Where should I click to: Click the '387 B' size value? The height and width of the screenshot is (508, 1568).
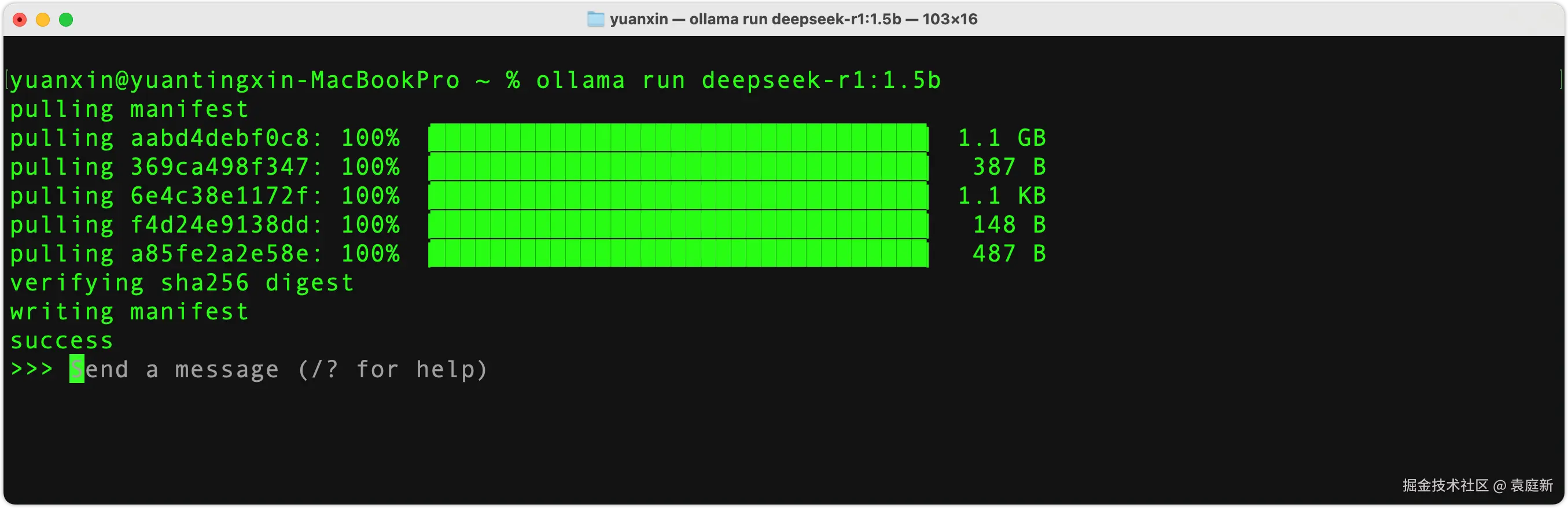coord(1009,167)
